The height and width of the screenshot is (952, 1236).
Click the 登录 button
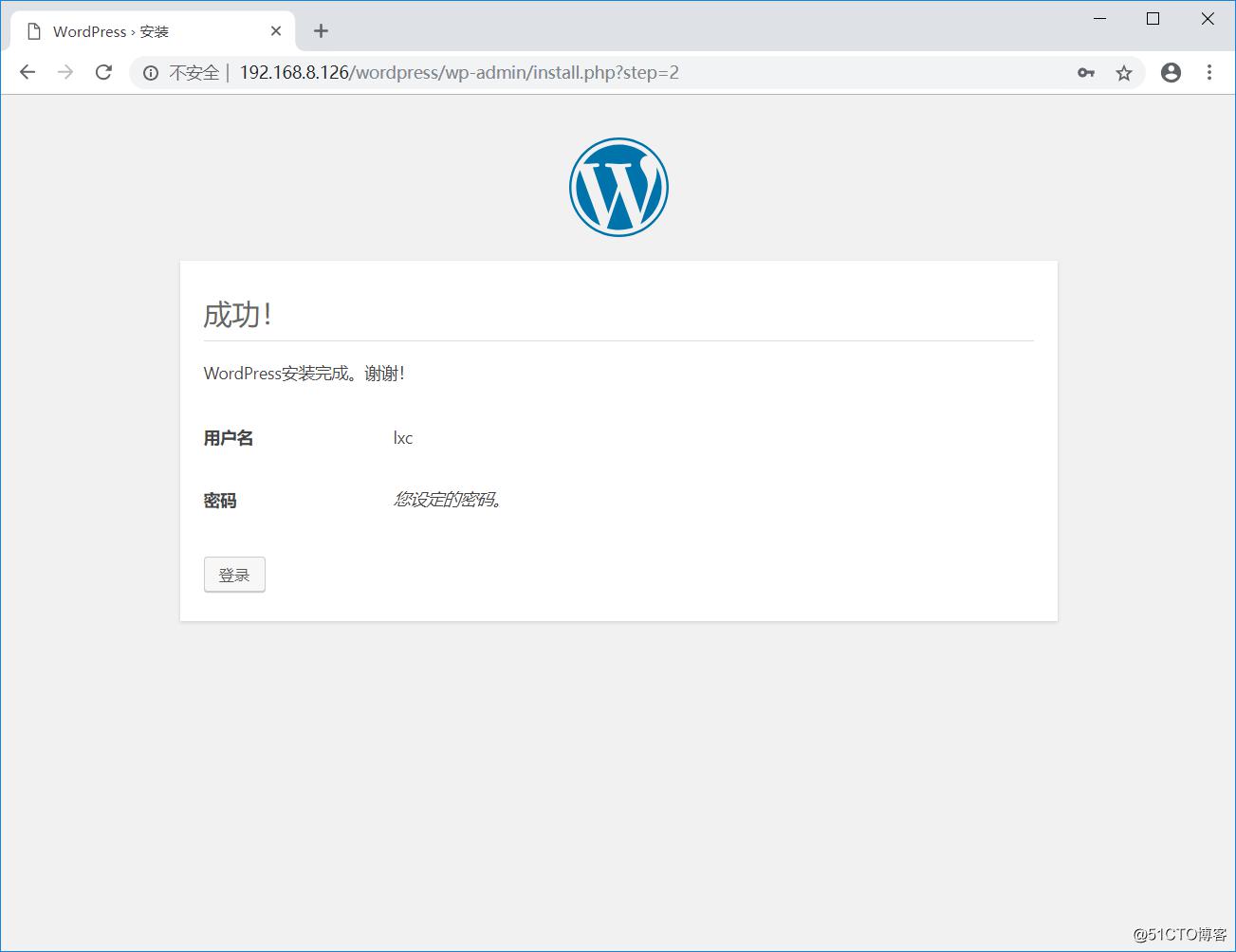click(x=234, y=575)
